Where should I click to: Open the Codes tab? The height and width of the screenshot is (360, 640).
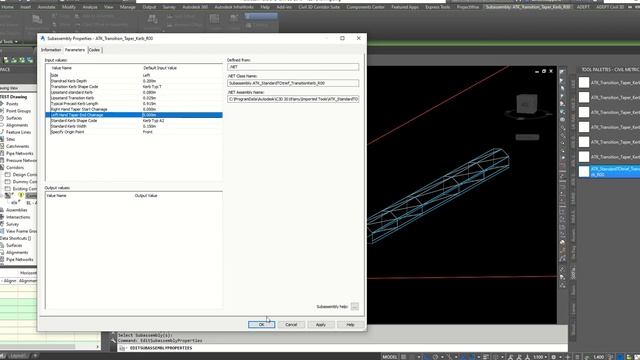coord(94,50)
